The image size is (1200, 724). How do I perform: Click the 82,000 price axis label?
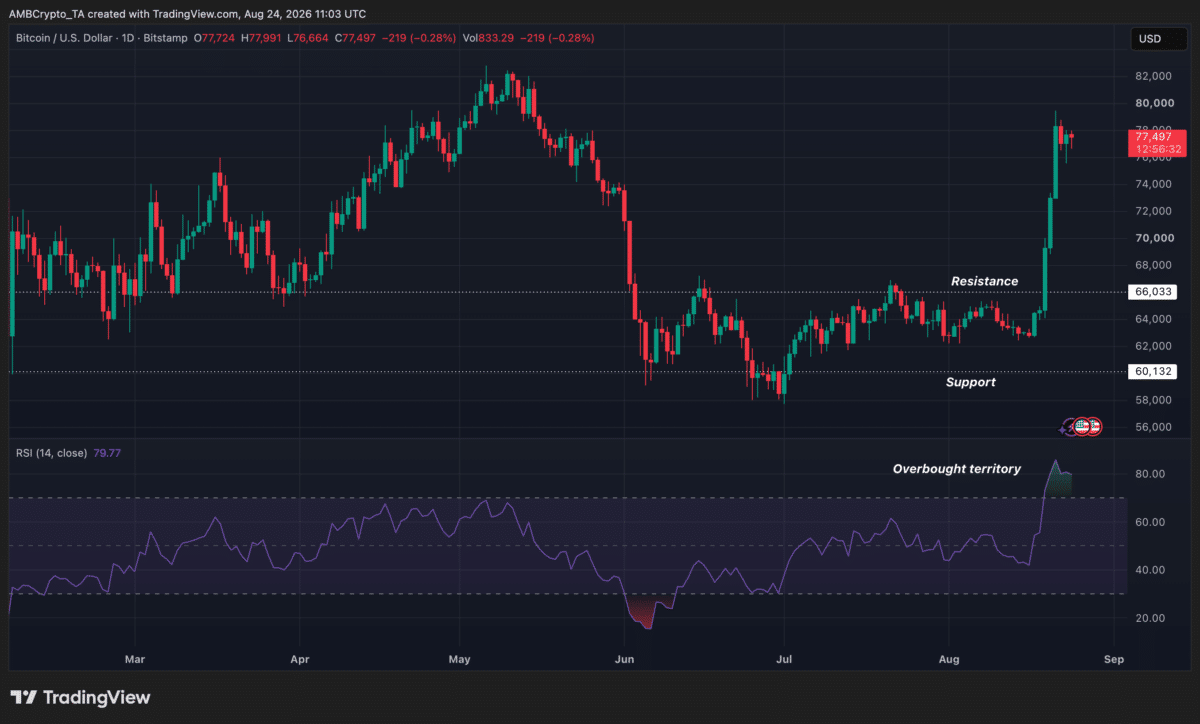point(1154,76)
